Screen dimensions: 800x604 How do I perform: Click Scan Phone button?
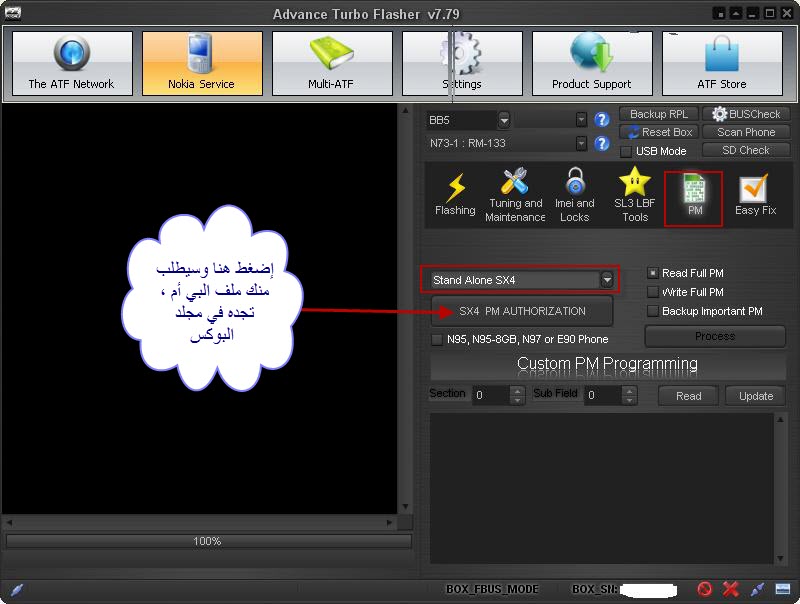click(x=746, y=132)
